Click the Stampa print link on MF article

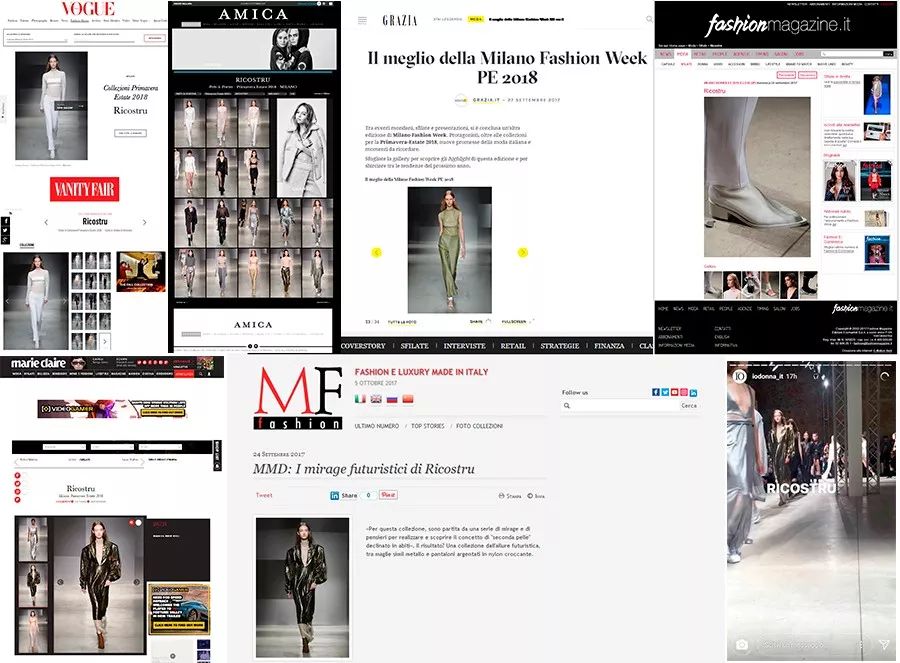pos(510,495)
